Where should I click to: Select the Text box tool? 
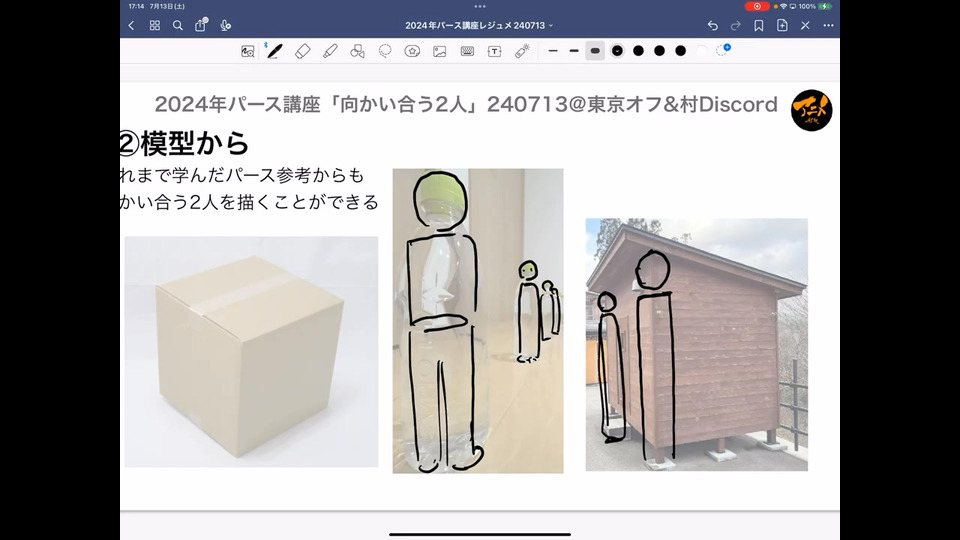494,51
